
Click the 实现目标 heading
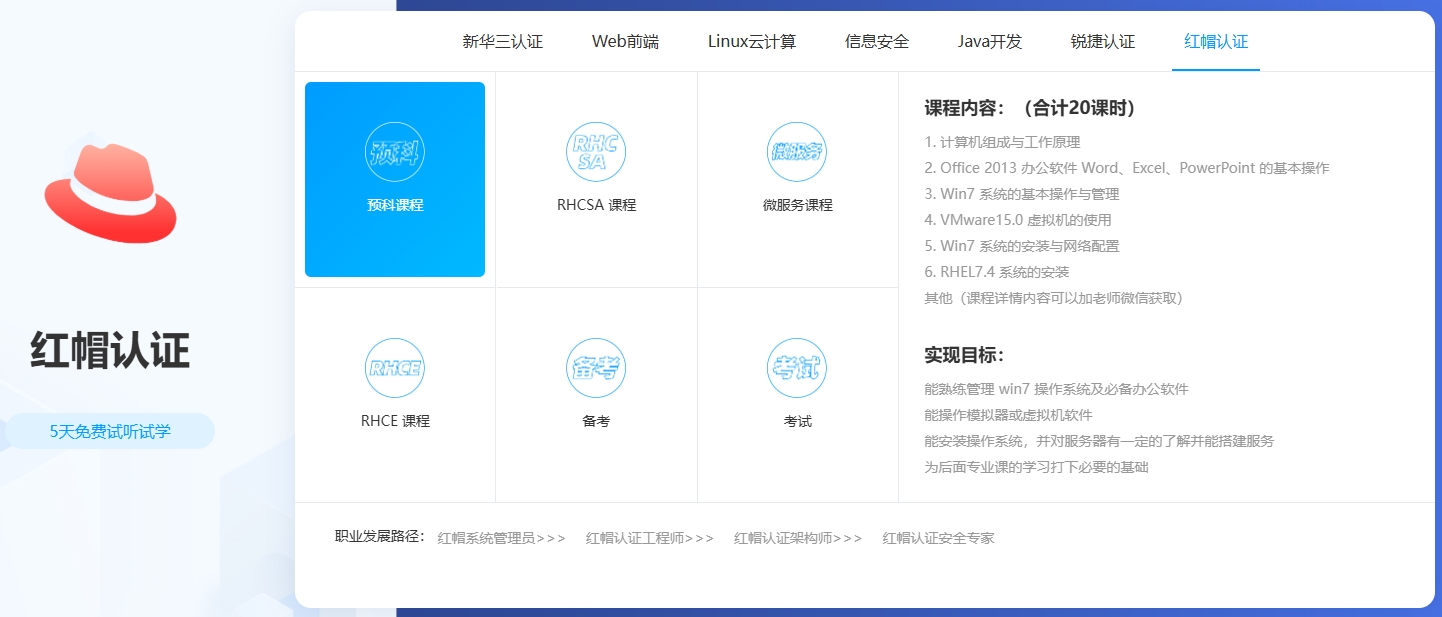(x=964, y=355)
